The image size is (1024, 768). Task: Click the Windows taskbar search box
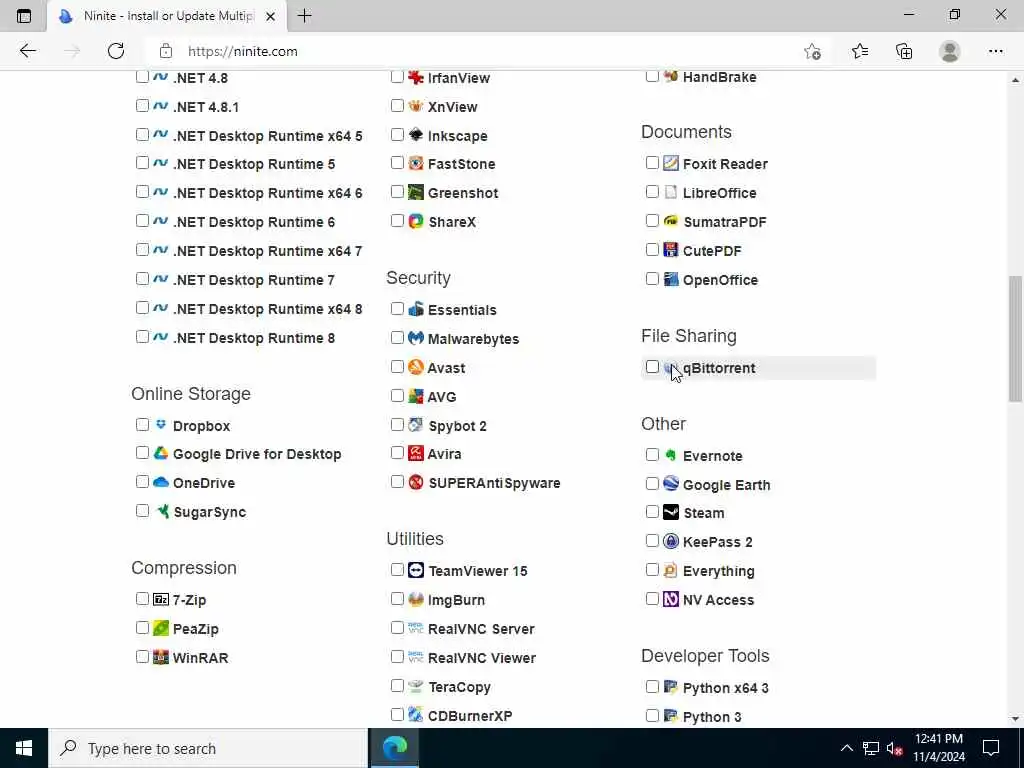209,748
